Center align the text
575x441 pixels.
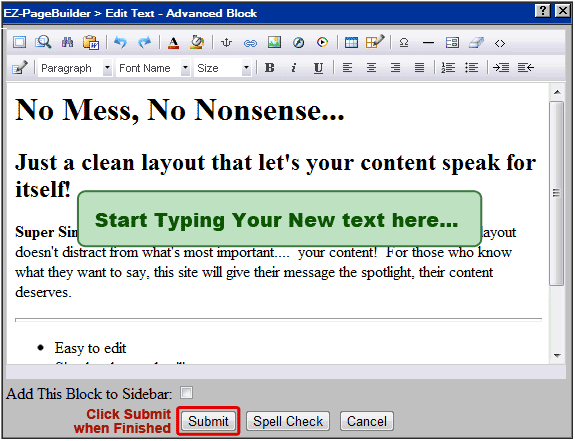(371, 68)
